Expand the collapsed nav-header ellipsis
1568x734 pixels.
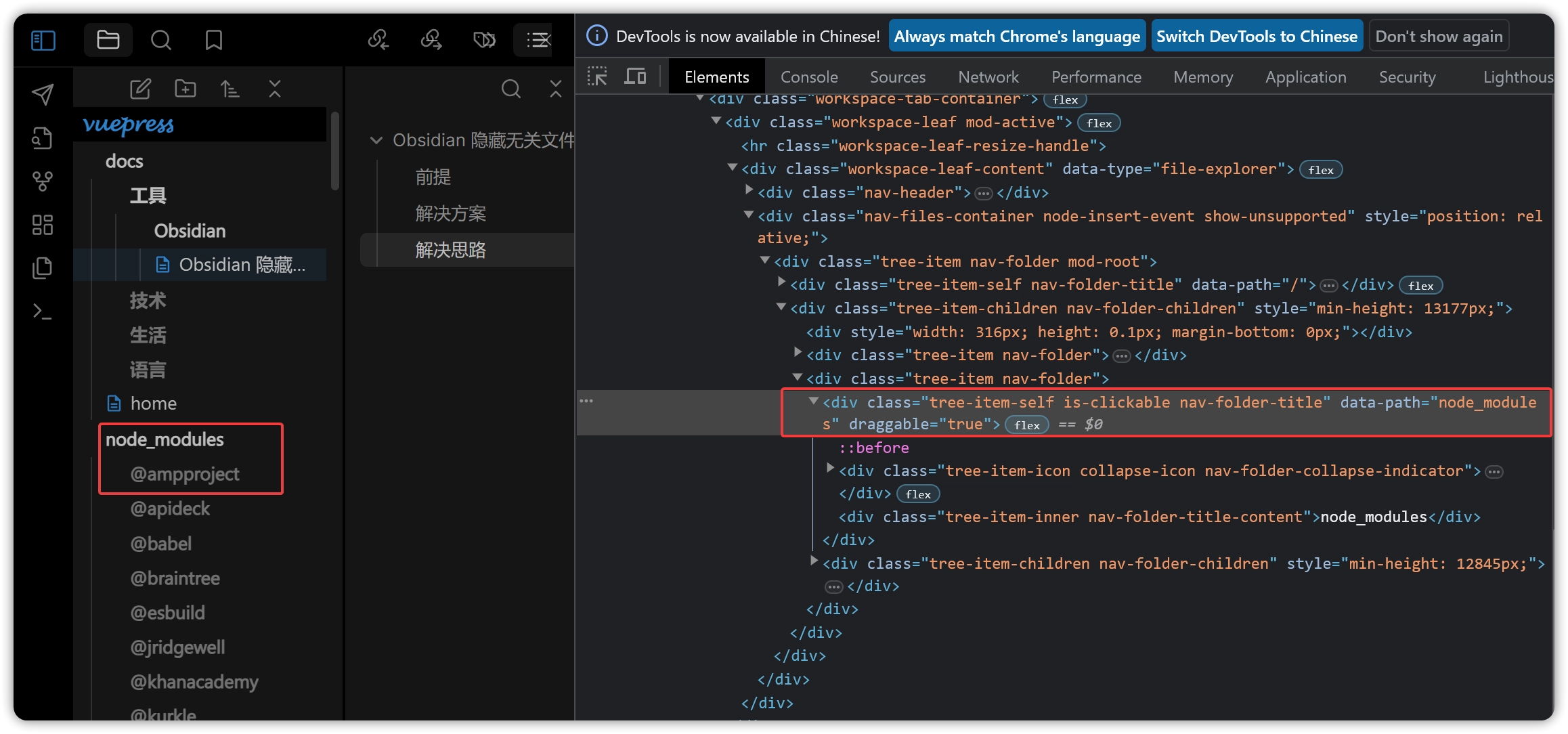(x=984, y=194)
